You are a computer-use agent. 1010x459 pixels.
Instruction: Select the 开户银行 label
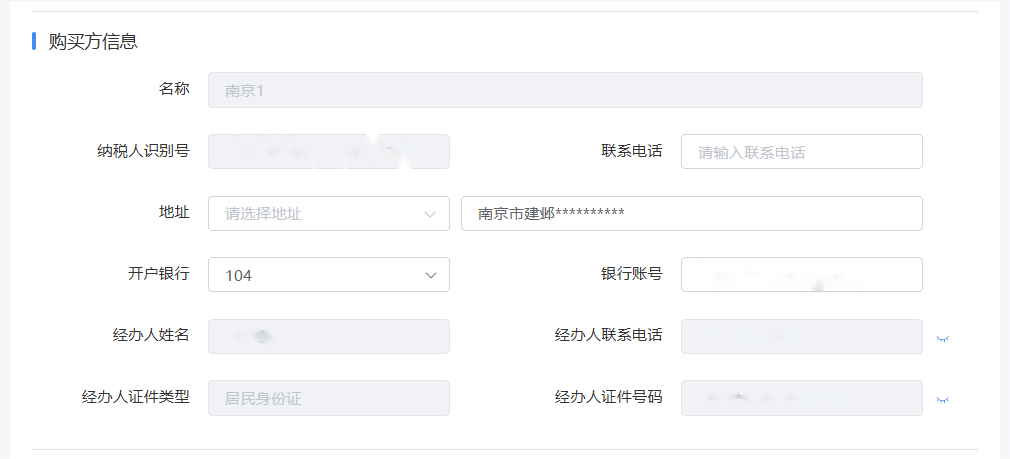click(x=151, y=274)
